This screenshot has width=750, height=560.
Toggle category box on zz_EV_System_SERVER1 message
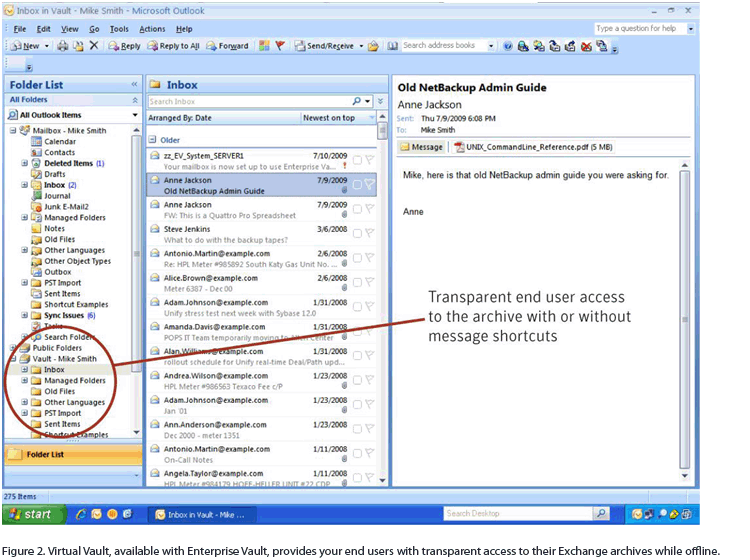click(x=357, y=158)
